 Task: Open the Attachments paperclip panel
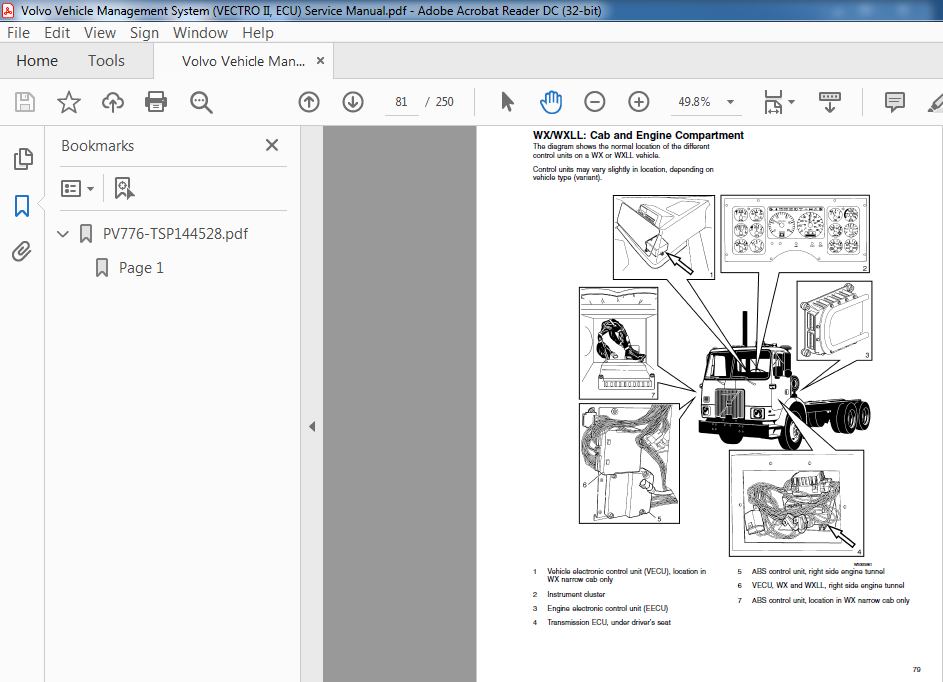pos(22,251)
